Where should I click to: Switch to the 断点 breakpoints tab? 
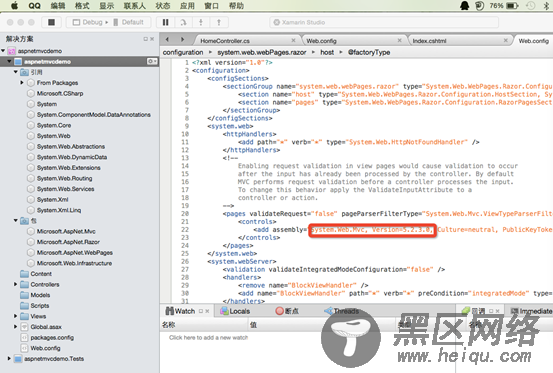coord(287,311)
